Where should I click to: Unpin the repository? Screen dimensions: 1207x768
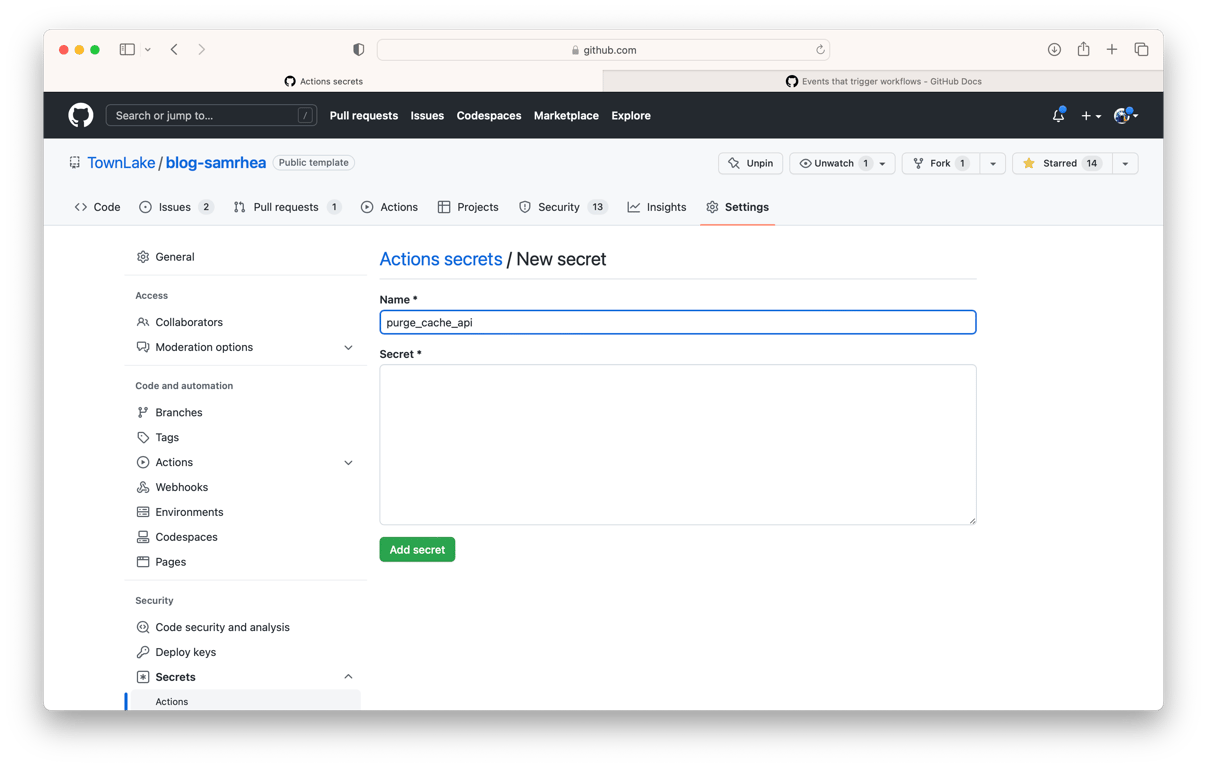750,163
